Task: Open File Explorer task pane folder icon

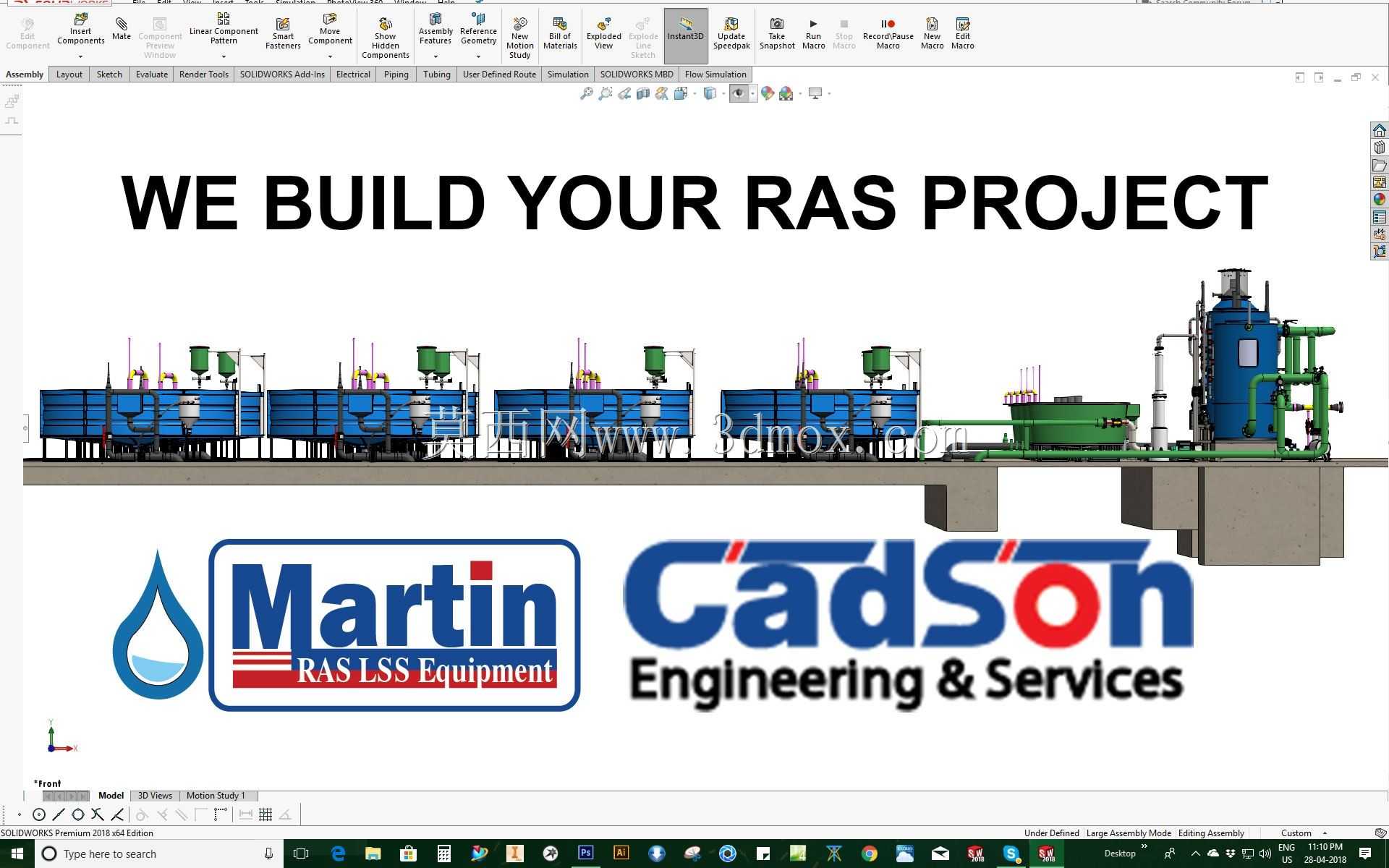Action: (x=1379, y=165)
